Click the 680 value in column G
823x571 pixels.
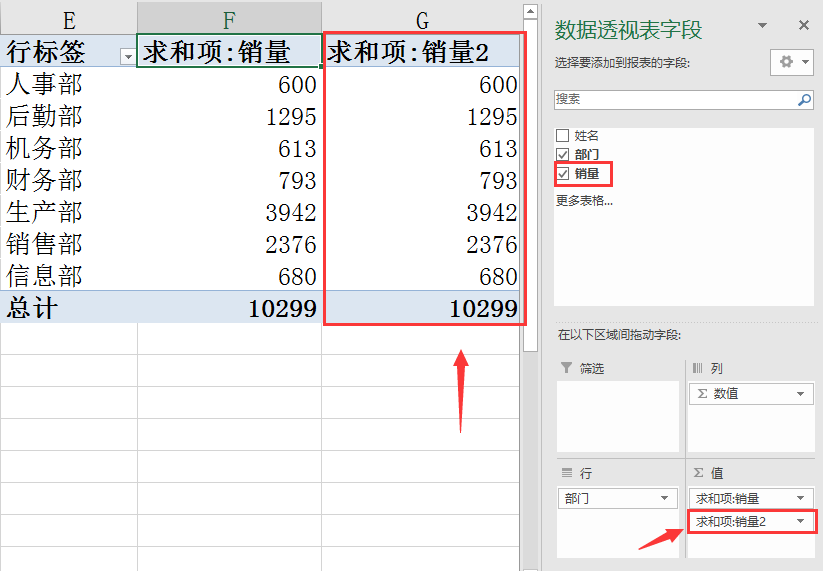coord(498,277)
